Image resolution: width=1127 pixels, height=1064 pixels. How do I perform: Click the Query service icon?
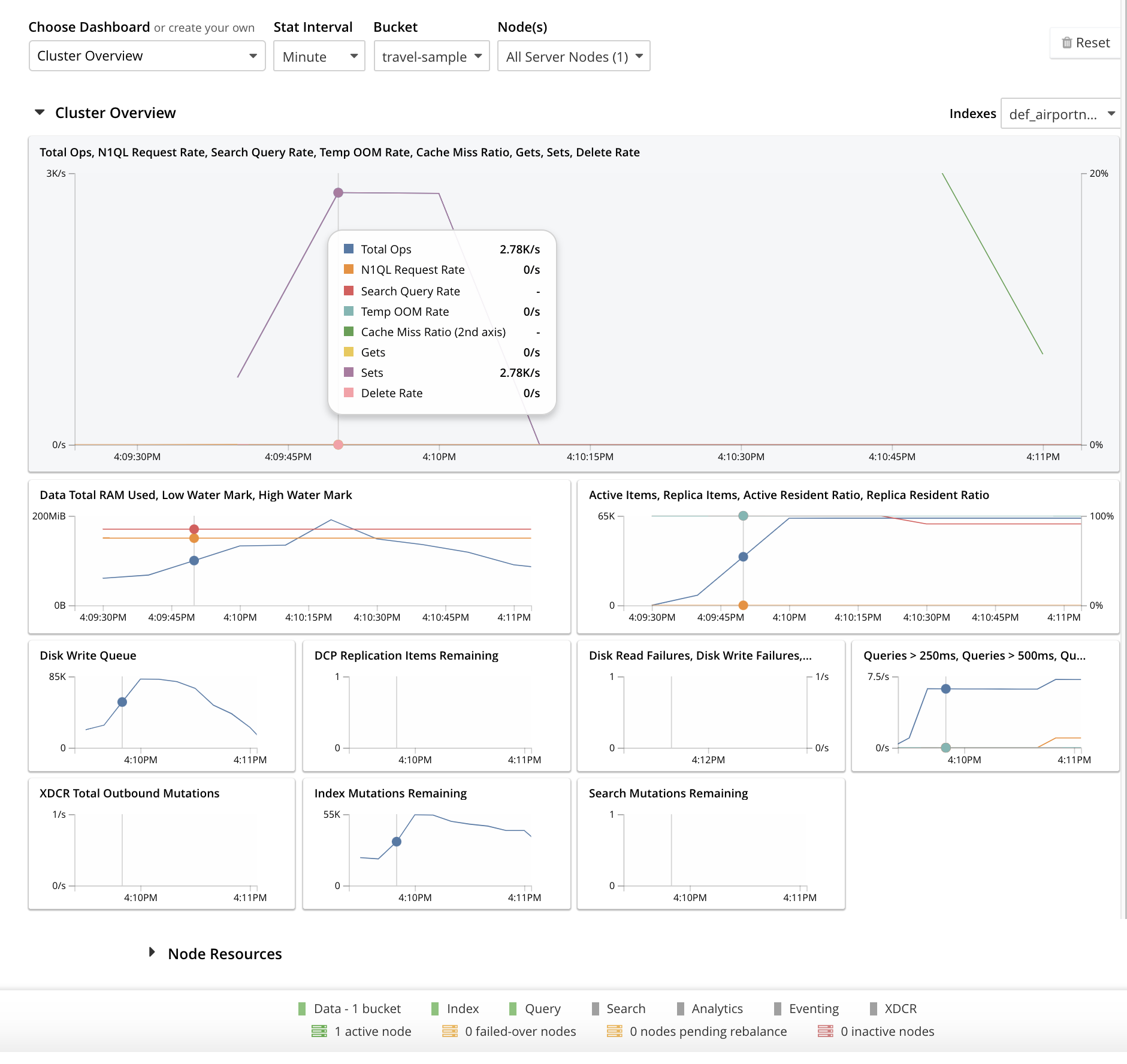pos(513,1008)
